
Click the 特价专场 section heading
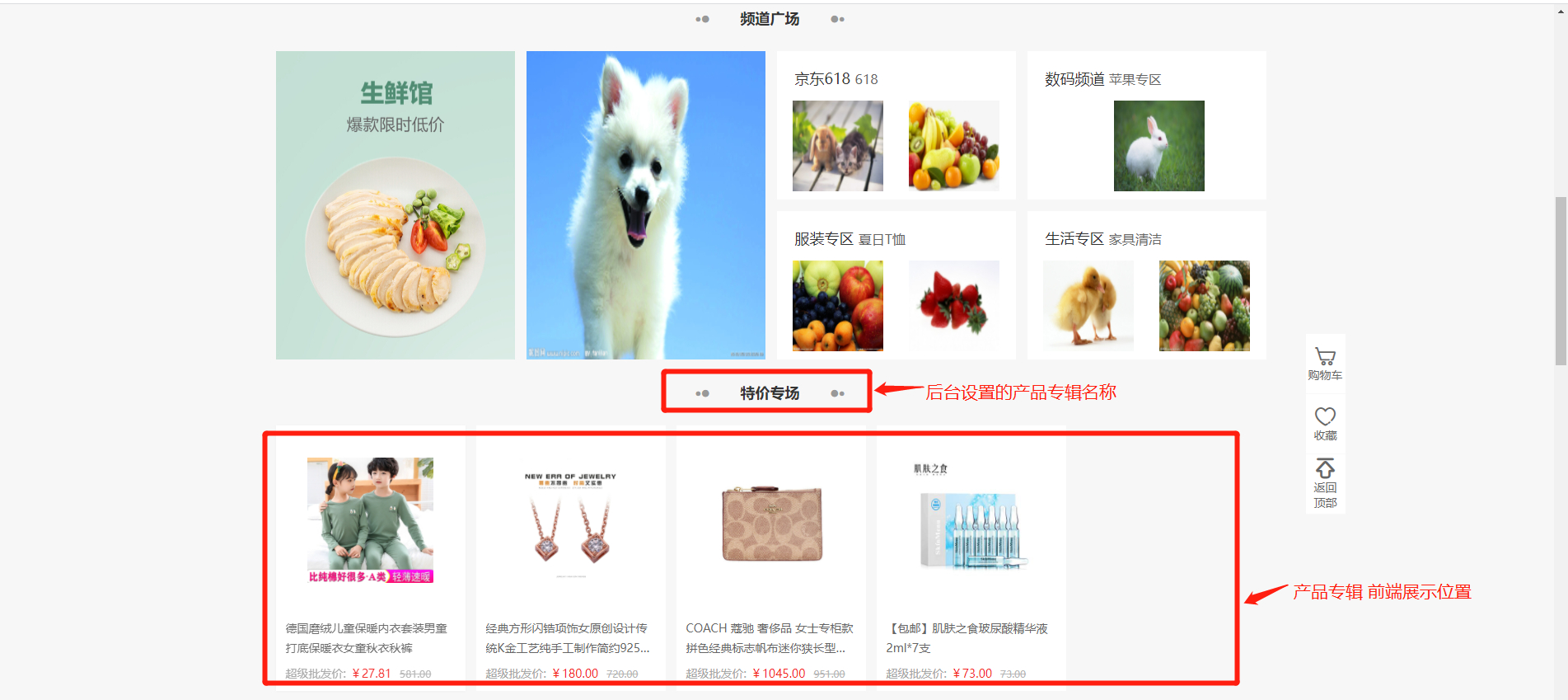(x=770, y=393)
